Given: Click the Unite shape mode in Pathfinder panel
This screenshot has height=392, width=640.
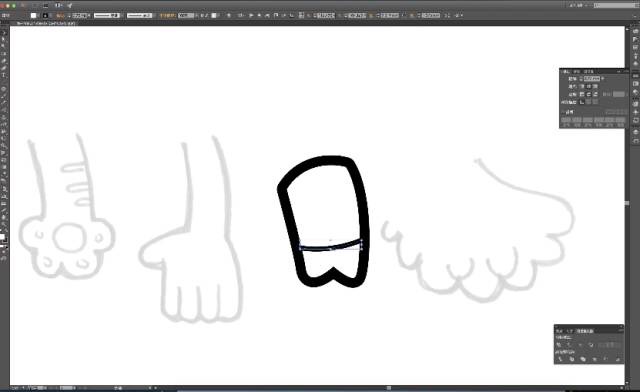Looking at the screenshot, I should pos(558,345).
